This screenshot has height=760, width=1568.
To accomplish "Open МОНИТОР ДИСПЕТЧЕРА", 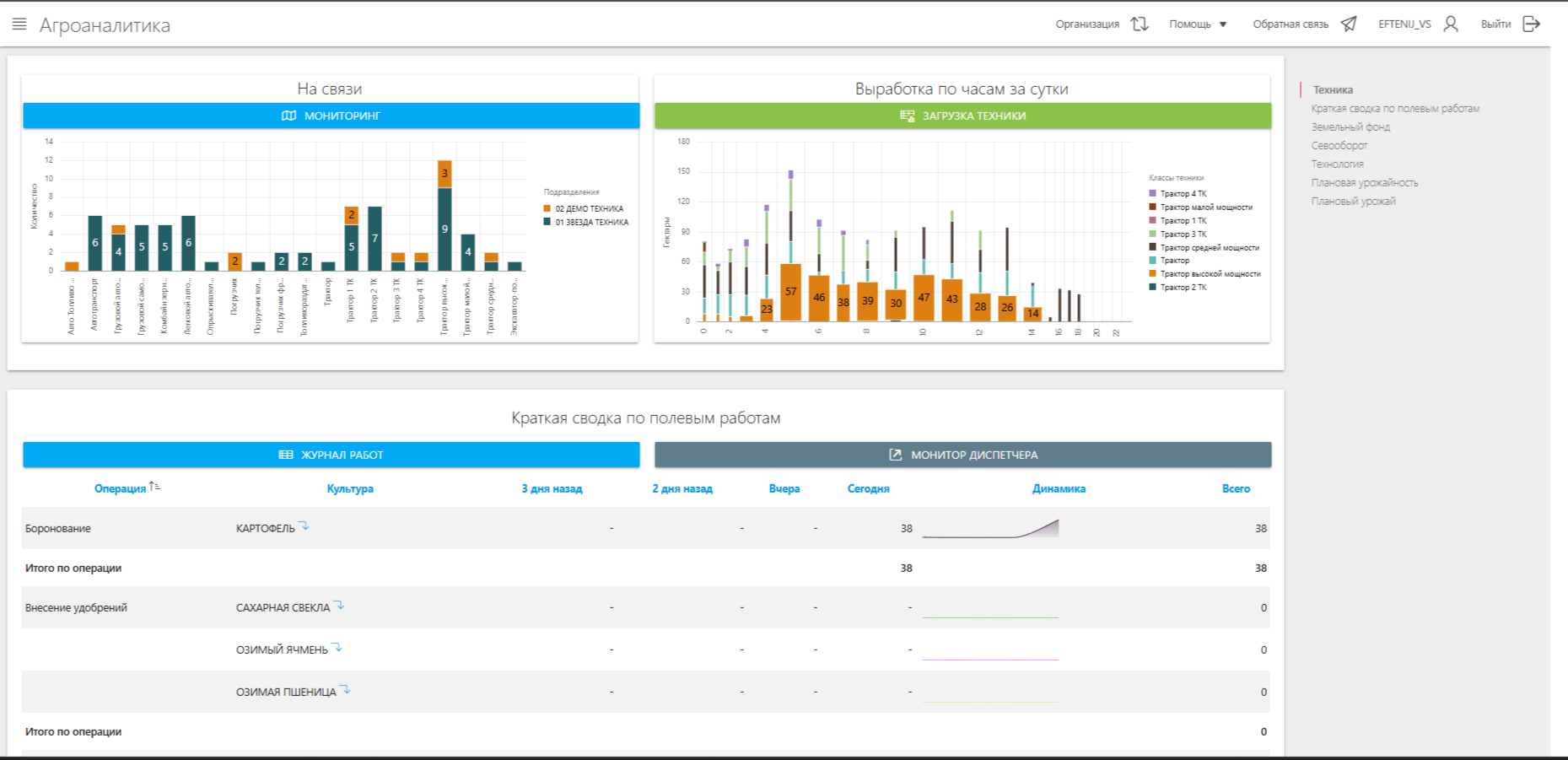I will pos(962,455).
